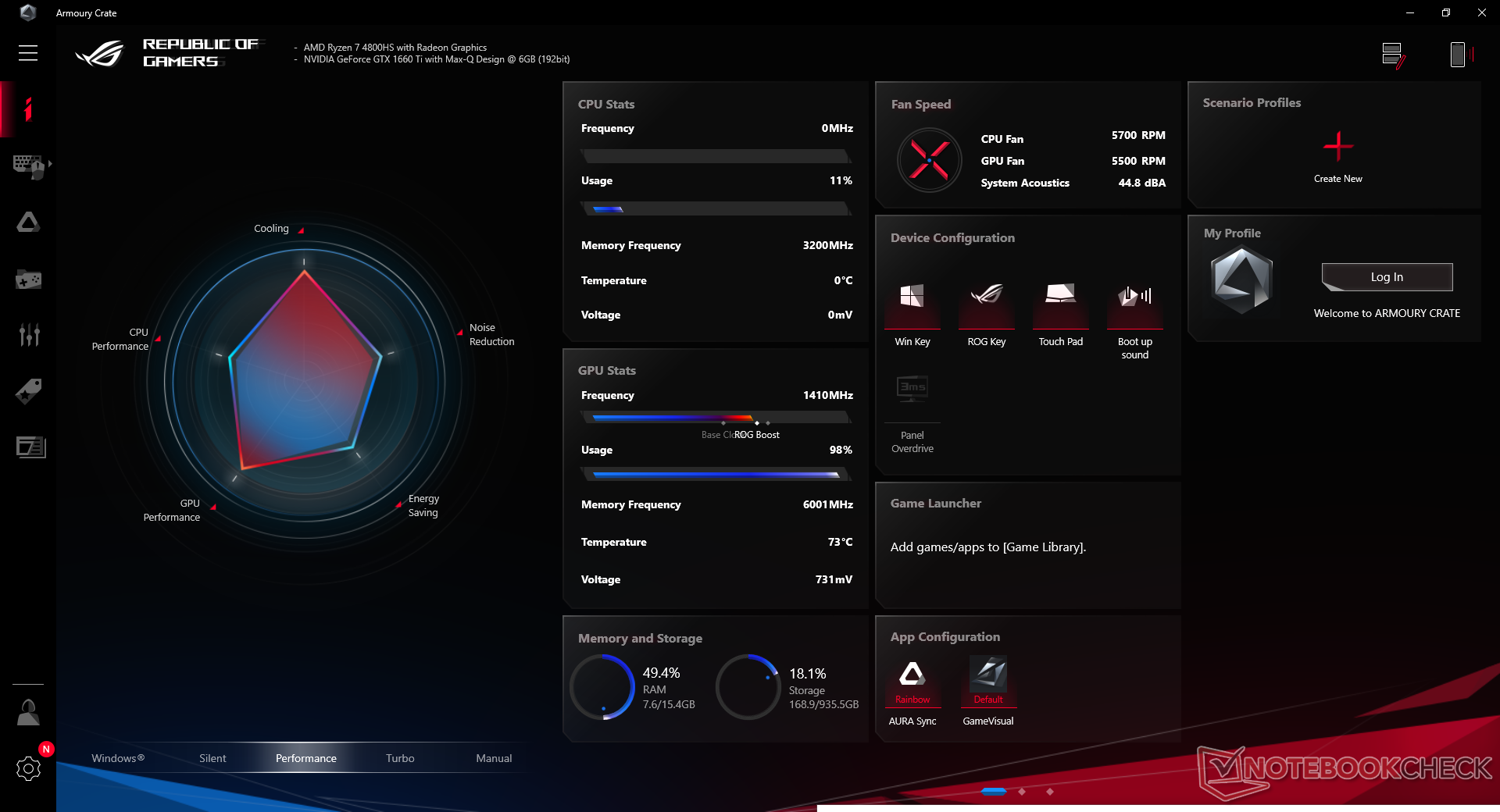Click the System Acoustics 44.8 dBA value
The height and width of the screenshot is (812, 1500).
(1141, 183)
